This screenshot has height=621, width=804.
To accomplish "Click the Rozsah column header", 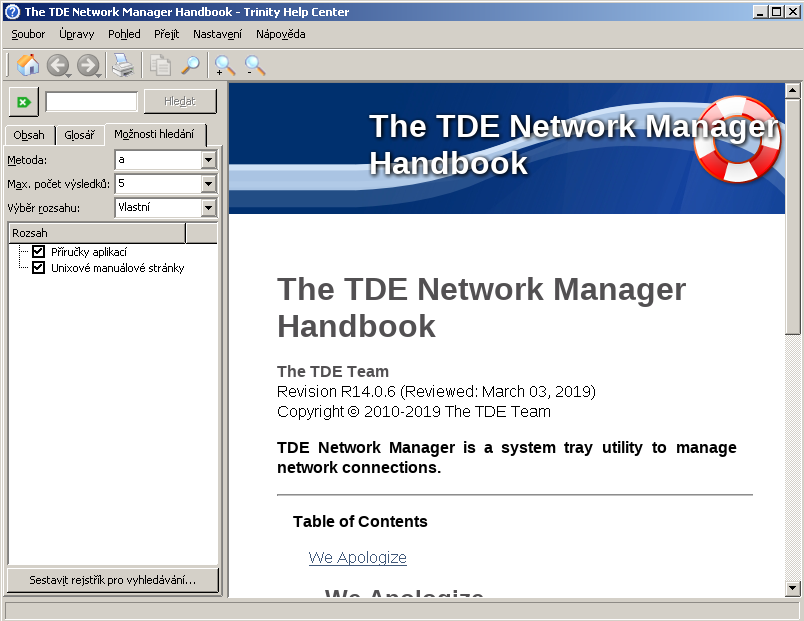I will pyautogui.click(x=97, y=233).
